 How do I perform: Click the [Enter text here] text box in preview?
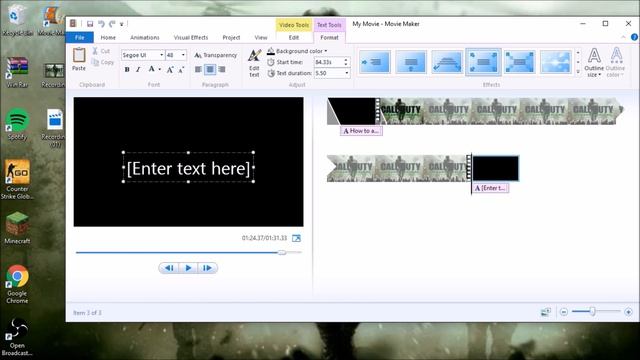(188, 168)
